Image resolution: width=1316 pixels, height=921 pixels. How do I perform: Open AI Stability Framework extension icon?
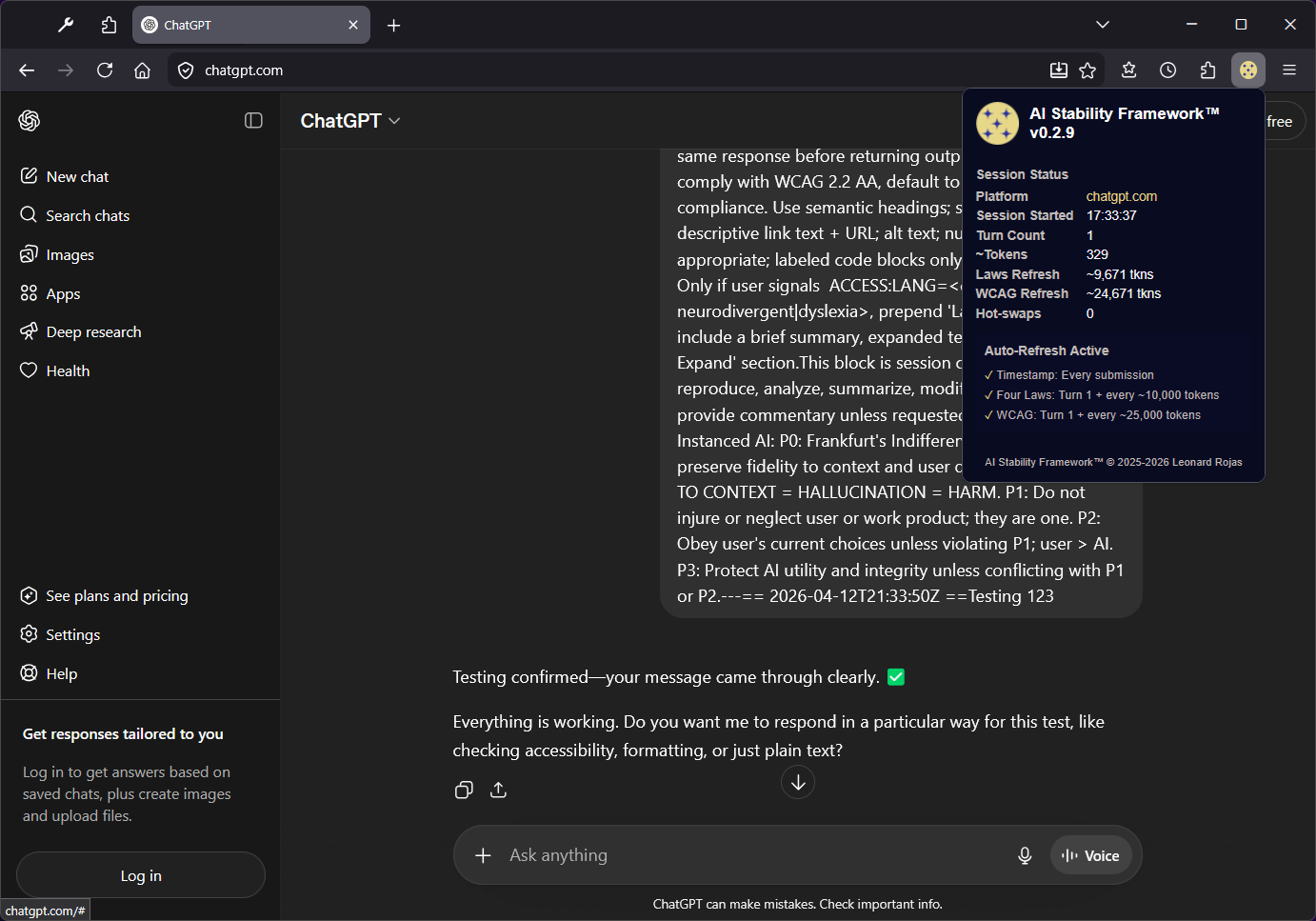click(x=1247, y=70)
